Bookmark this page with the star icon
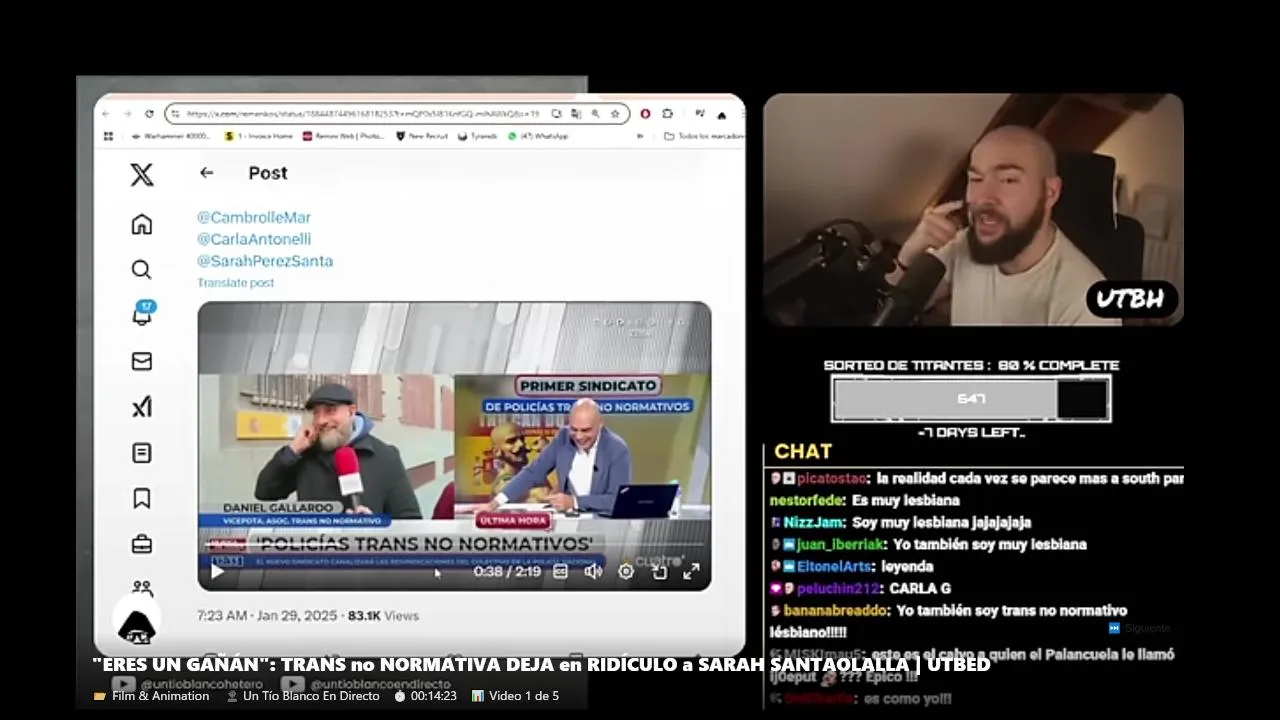Screen dimensions: 1280x720 click(x=615, y=114)
